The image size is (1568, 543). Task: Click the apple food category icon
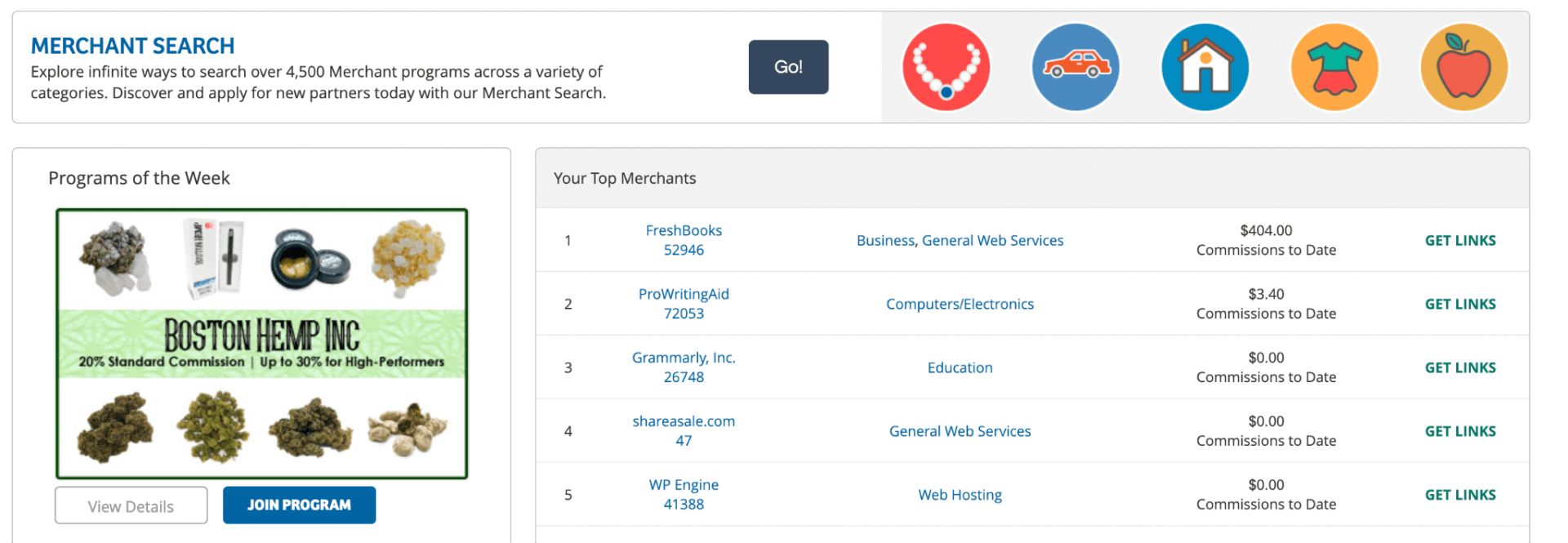click(1464, 67)
